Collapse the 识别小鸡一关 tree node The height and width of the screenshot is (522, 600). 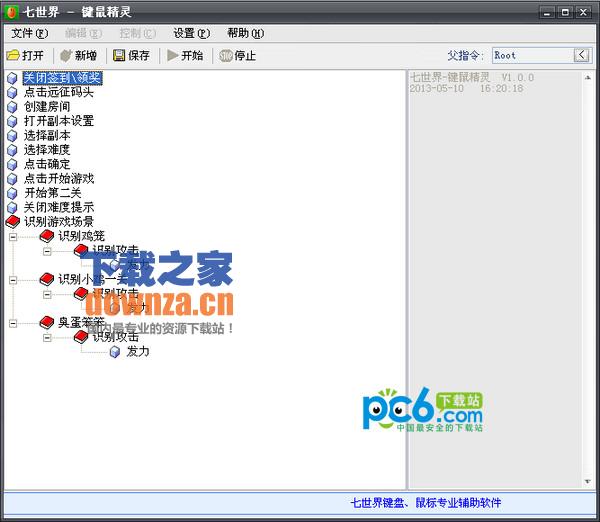(x=13, y=280)
